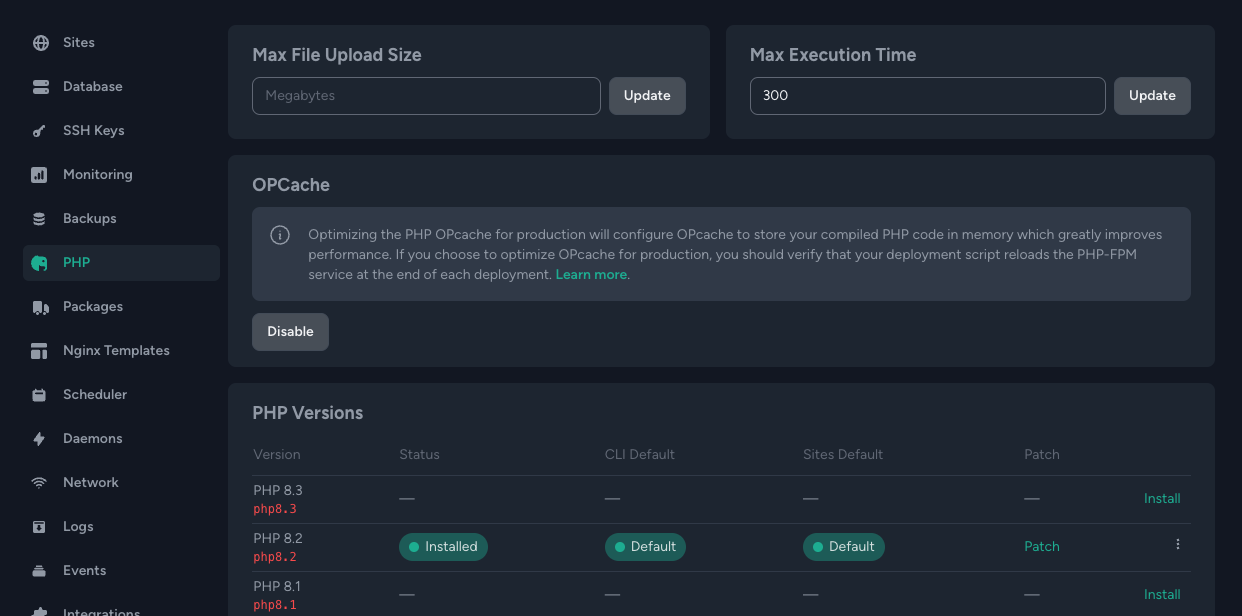
Task: Click the Monitoring chart icon
Action: click(x=40, y=175)
